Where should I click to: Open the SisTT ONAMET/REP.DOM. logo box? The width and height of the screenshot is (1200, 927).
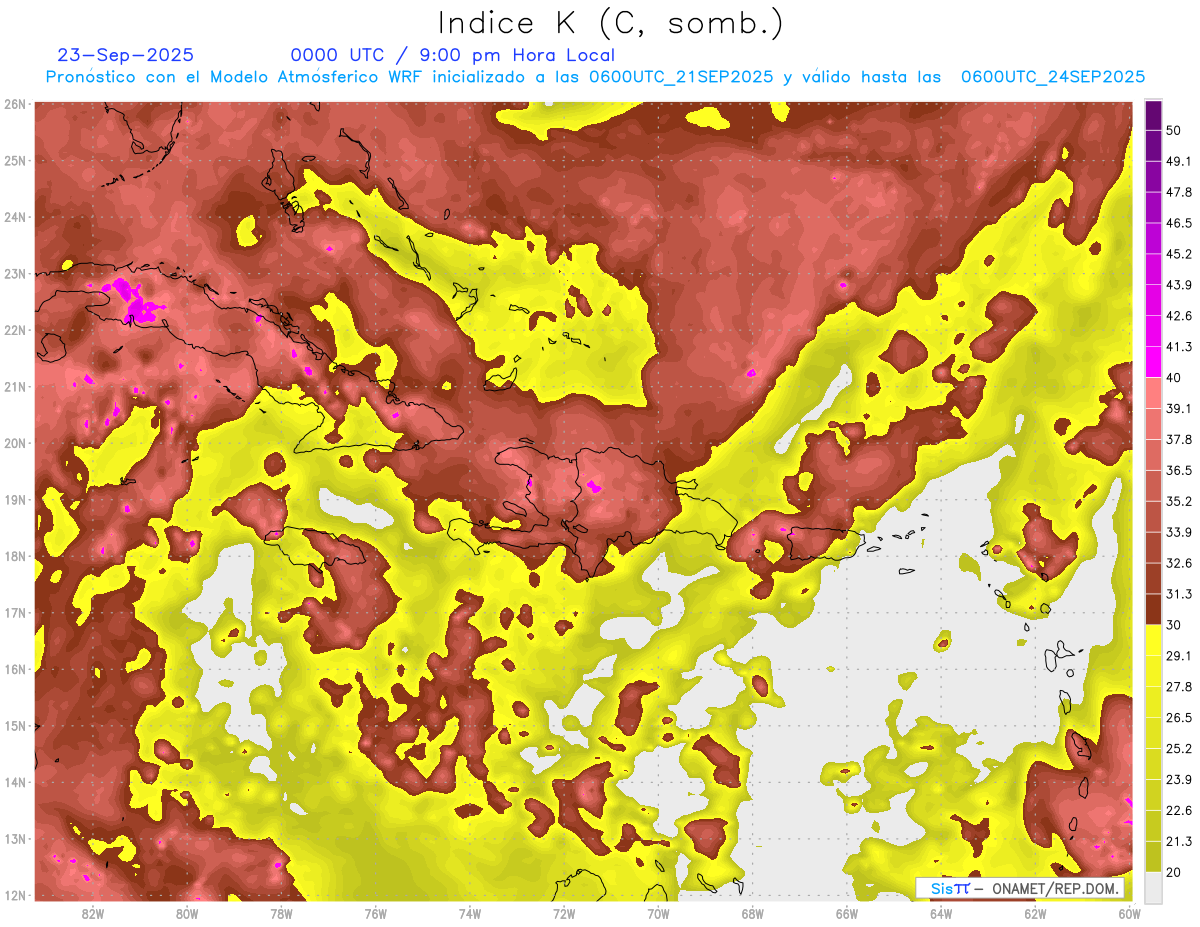[x=1020, y=888]
